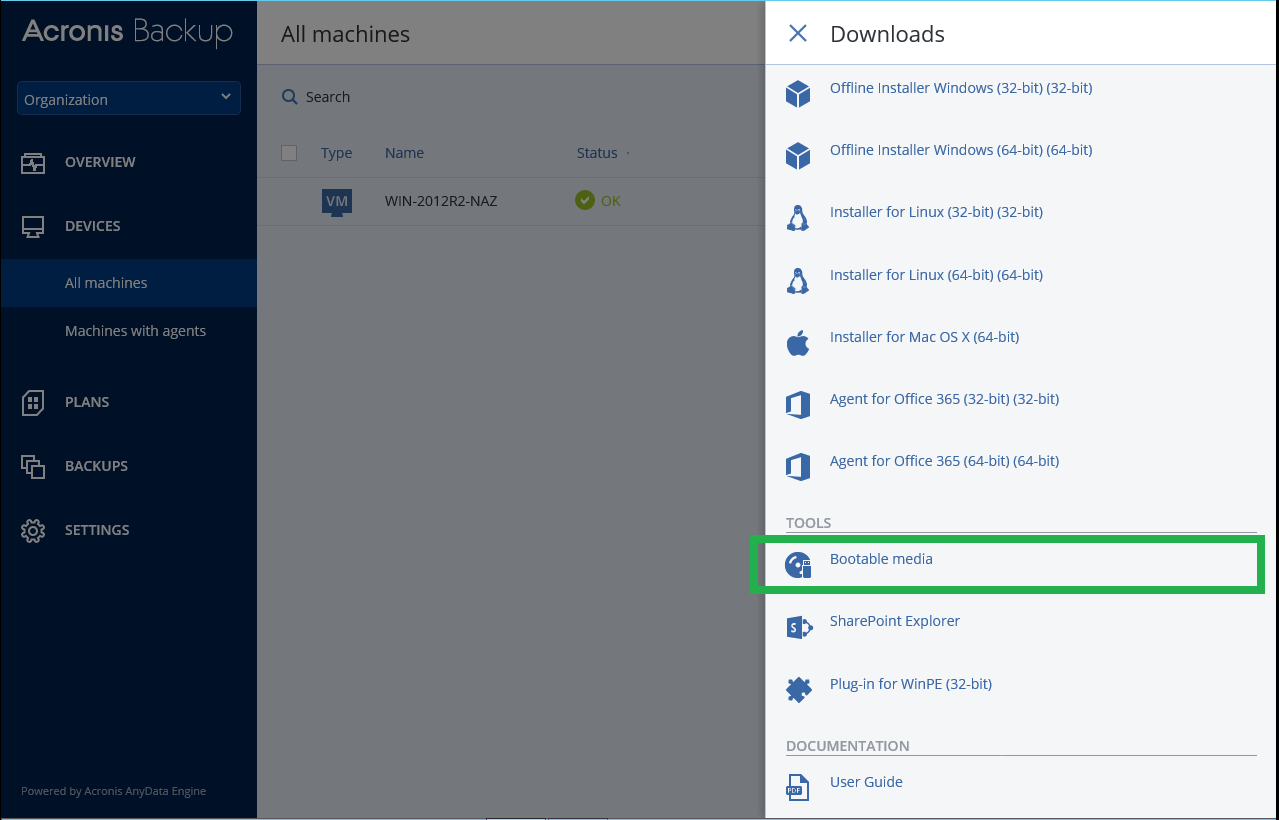Download Installer for Linux (64-bit)
This screenshot has height=820, width=1279.
[x=936, y=275]
